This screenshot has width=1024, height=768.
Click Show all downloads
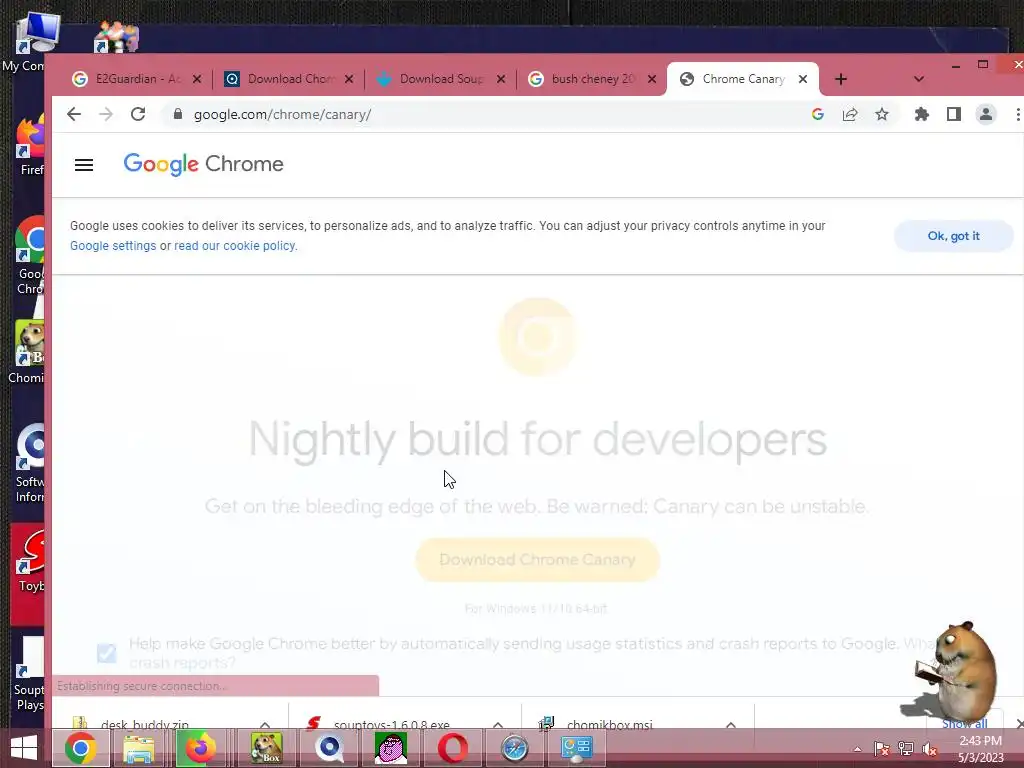tap(964, 723)
